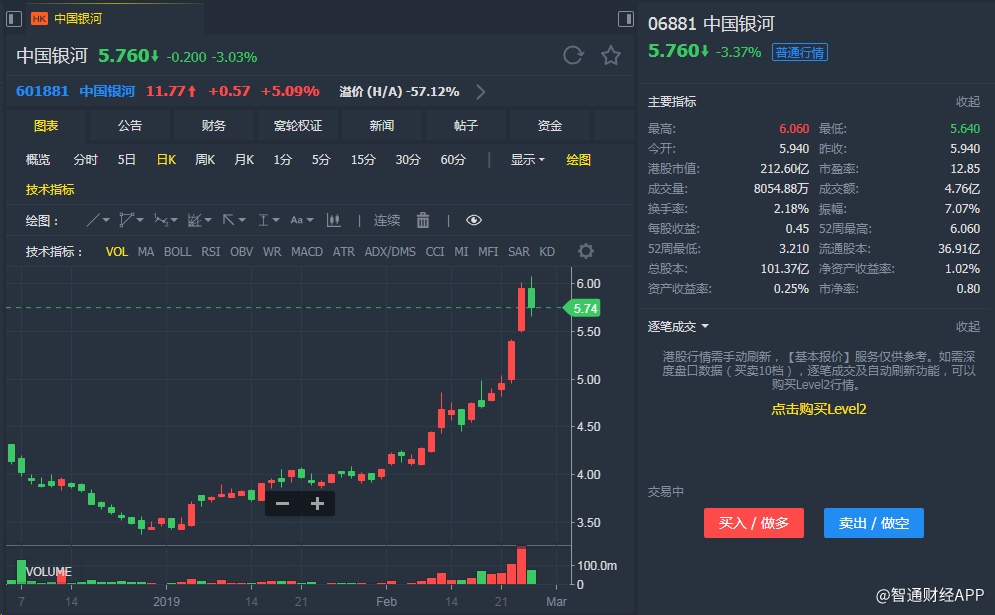Image resolution: width=995 pixels, height=615 pixels.
Task: Click the HK market badge icon
Action: [x=39, y=19]
